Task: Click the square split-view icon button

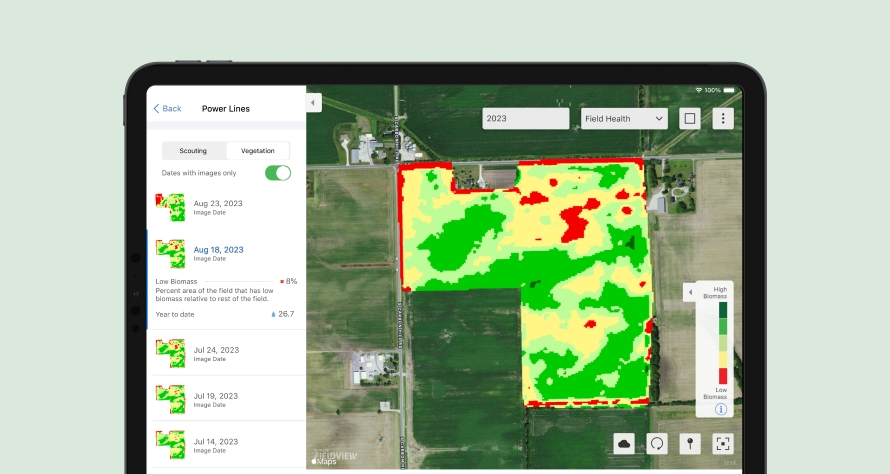Action: [x=690, y=119]
